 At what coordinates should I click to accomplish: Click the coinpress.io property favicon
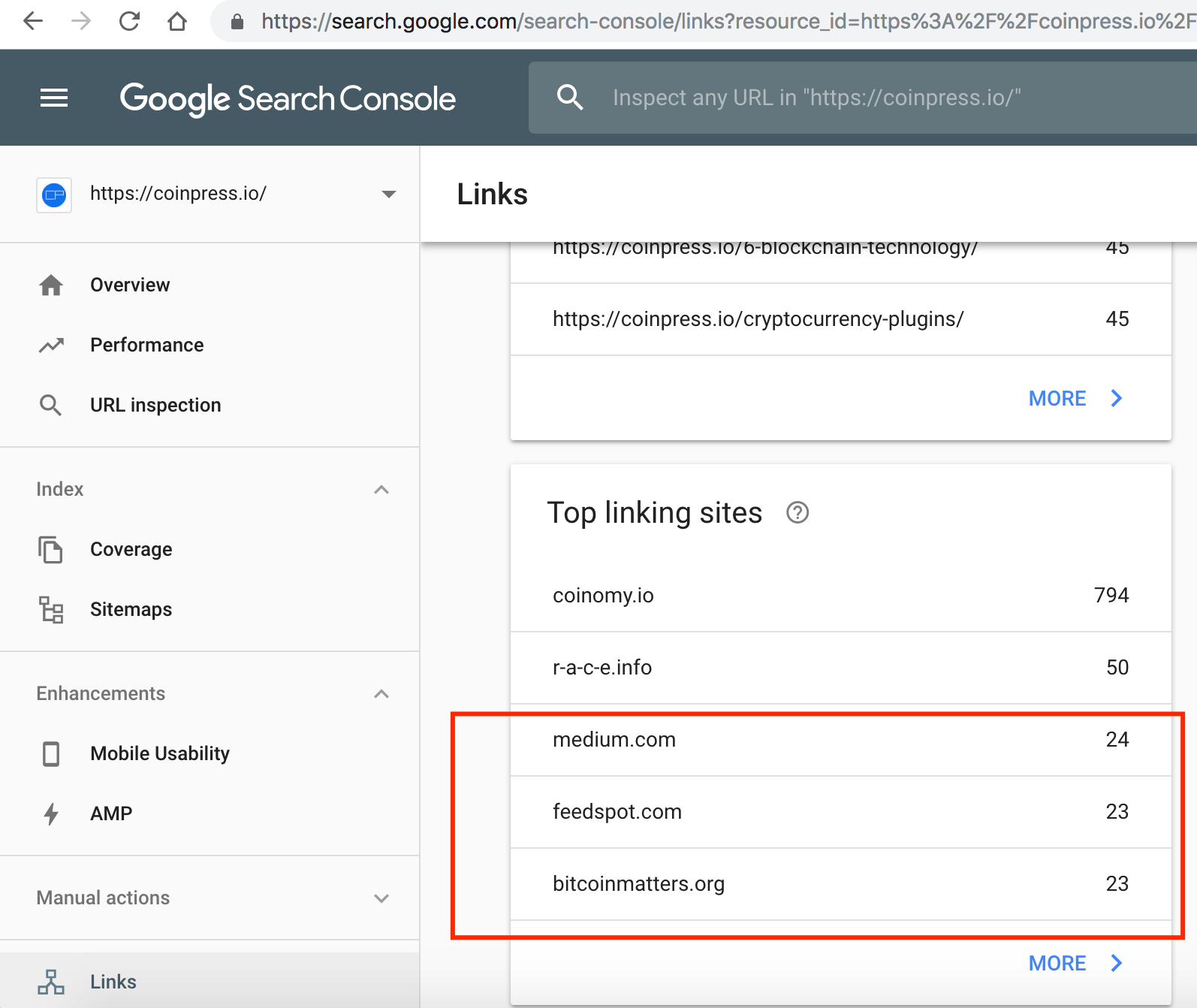[54, 195]
